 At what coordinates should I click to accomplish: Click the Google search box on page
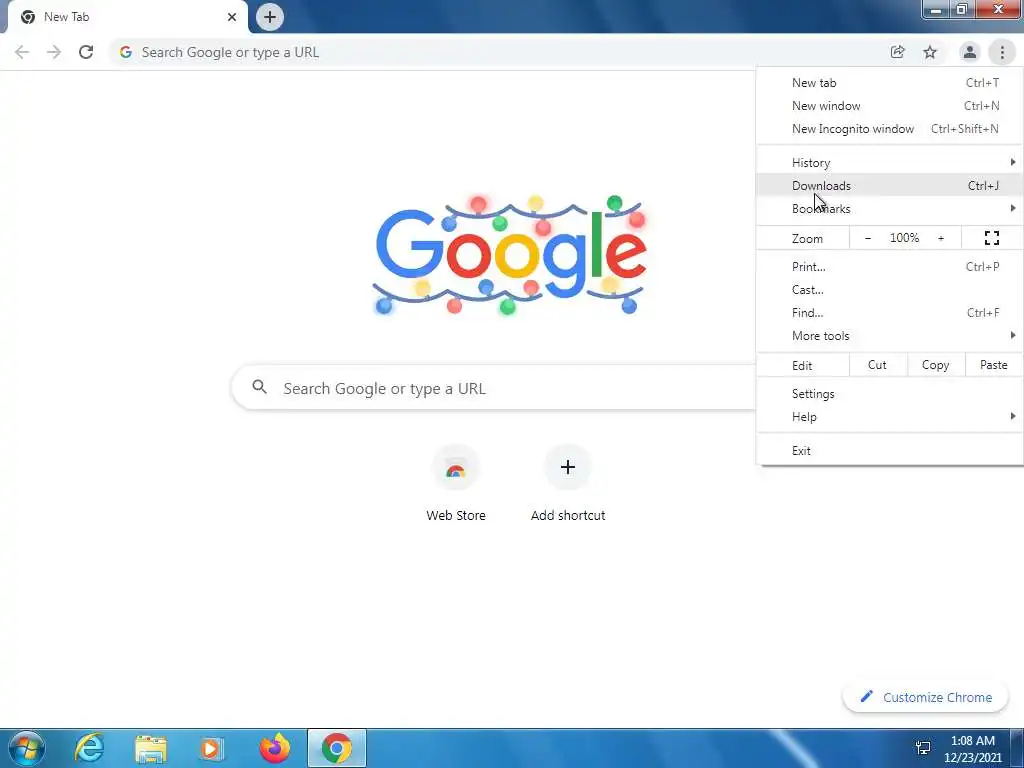[x=494, y=388]
